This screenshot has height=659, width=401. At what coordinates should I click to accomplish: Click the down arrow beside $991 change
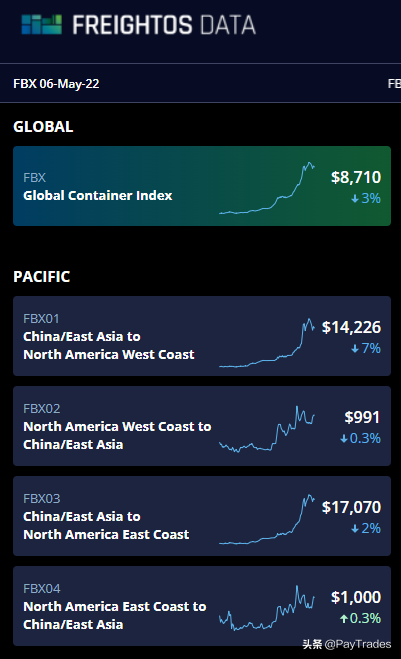pos(344,438)
